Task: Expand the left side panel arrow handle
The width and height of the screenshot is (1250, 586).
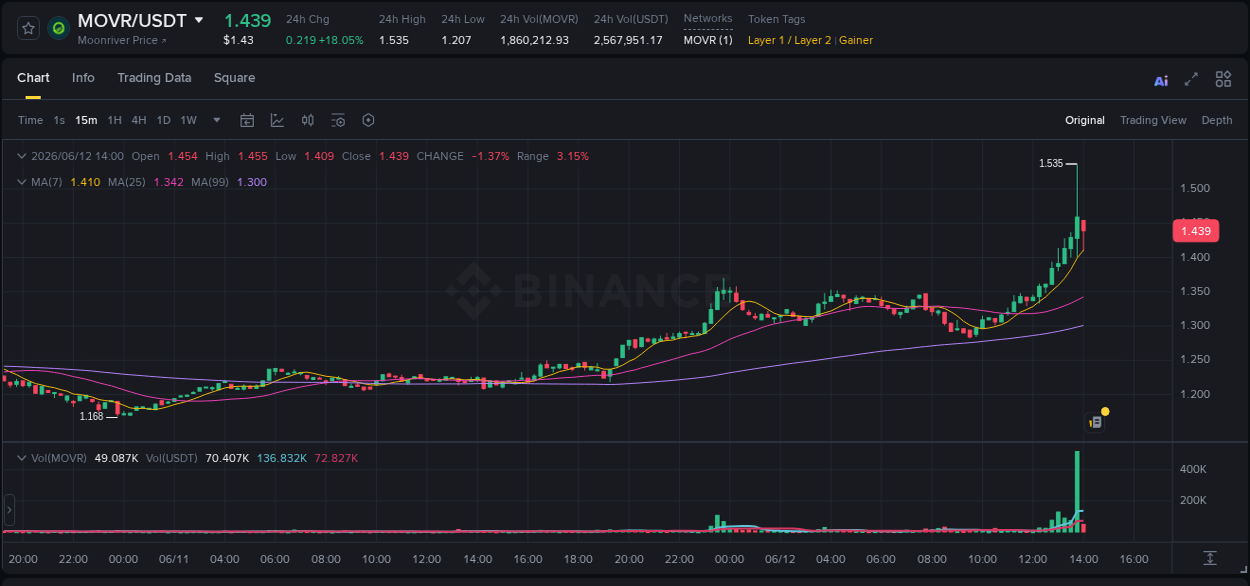Action: coord(9,510)
